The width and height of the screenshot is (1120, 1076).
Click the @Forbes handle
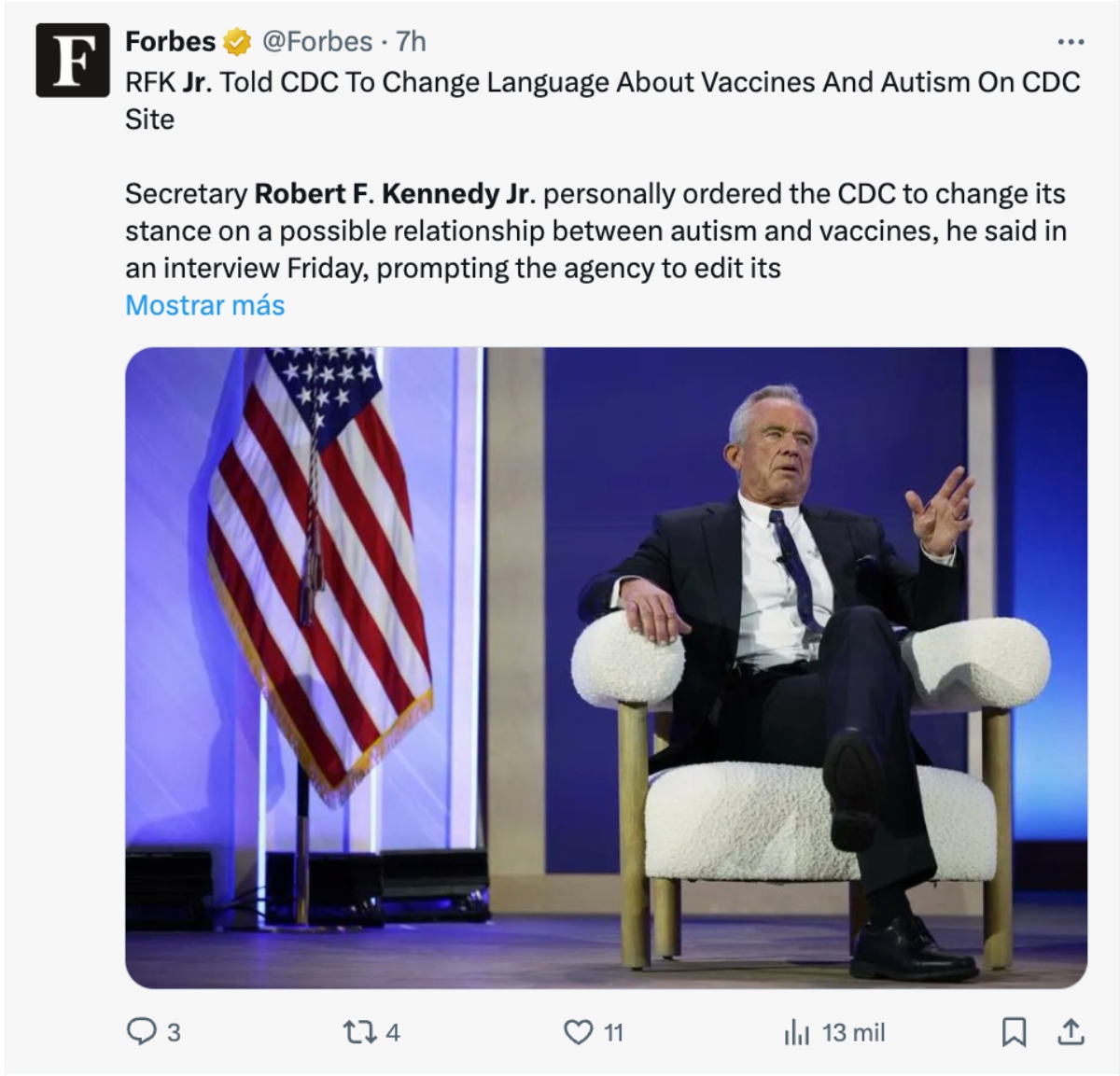pos(316,42)
